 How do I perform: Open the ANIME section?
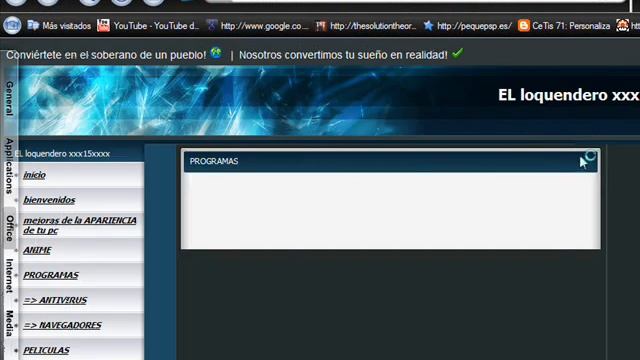(x=37, y=250)
